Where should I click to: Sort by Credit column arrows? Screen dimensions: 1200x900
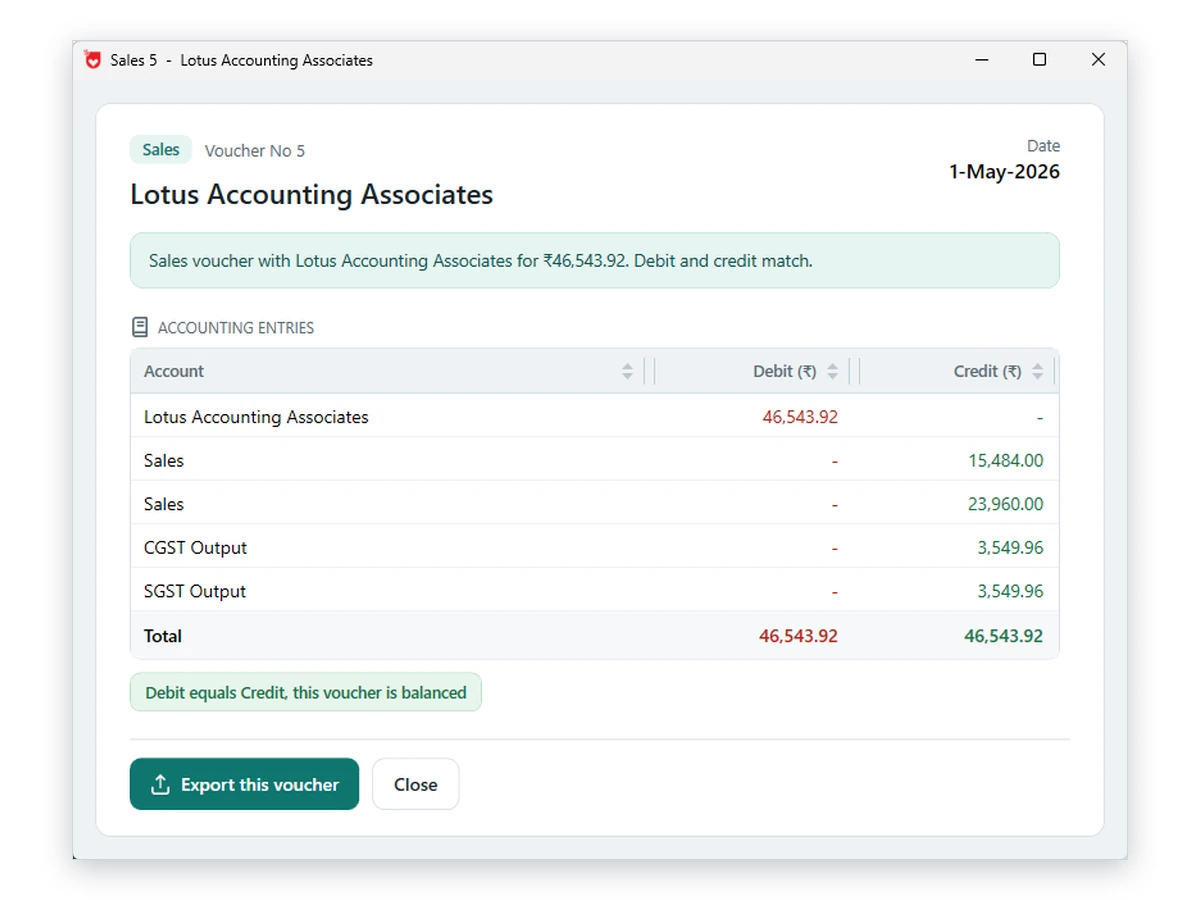click(1037, 371)
